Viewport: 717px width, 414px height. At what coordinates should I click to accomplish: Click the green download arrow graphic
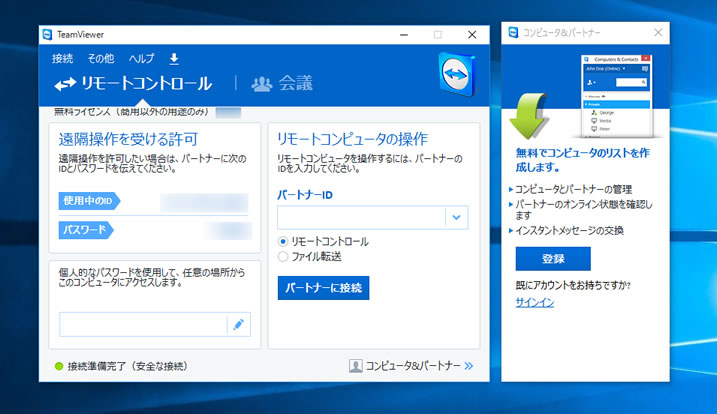coord(529,116)
